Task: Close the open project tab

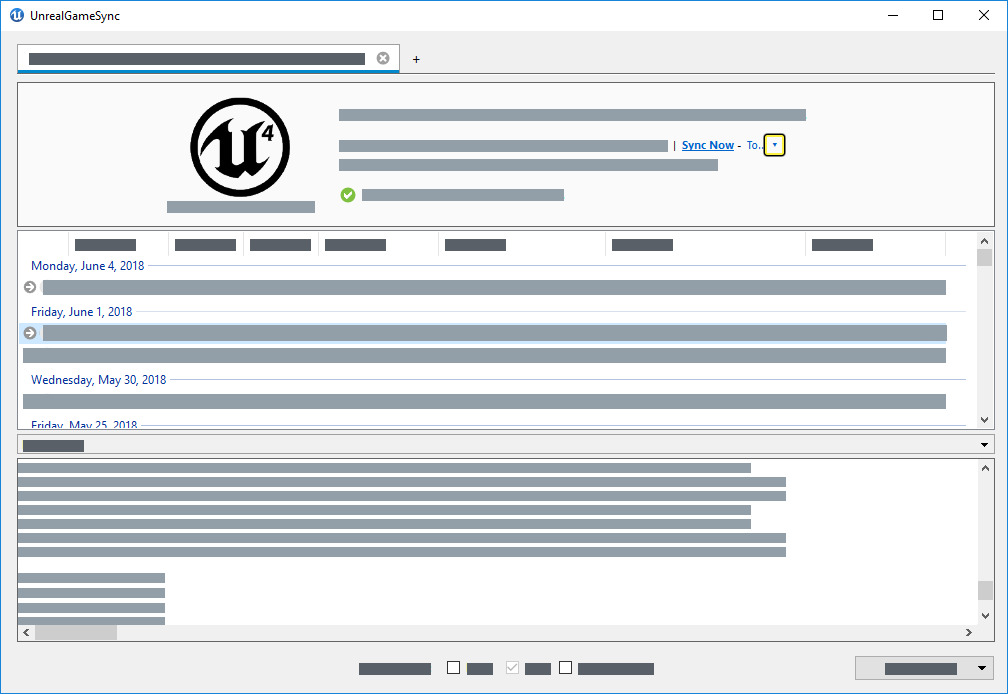Action: click(383, 58)
